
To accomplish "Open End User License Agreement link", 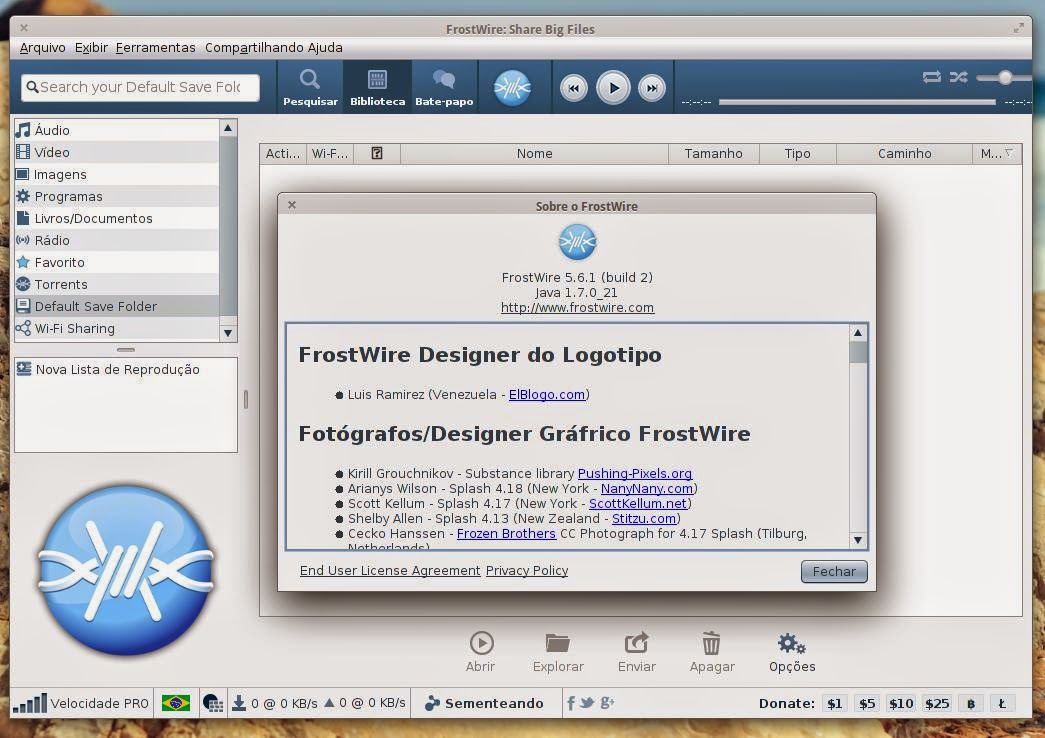I will (x=390, y=571).
